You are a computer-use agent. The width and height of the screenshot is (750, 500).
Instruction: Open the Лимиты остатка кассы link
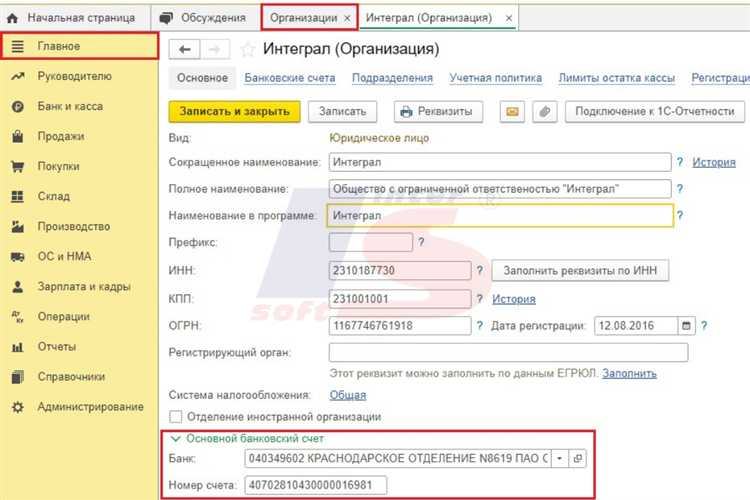pyautogui.click(x=617, y=78)
